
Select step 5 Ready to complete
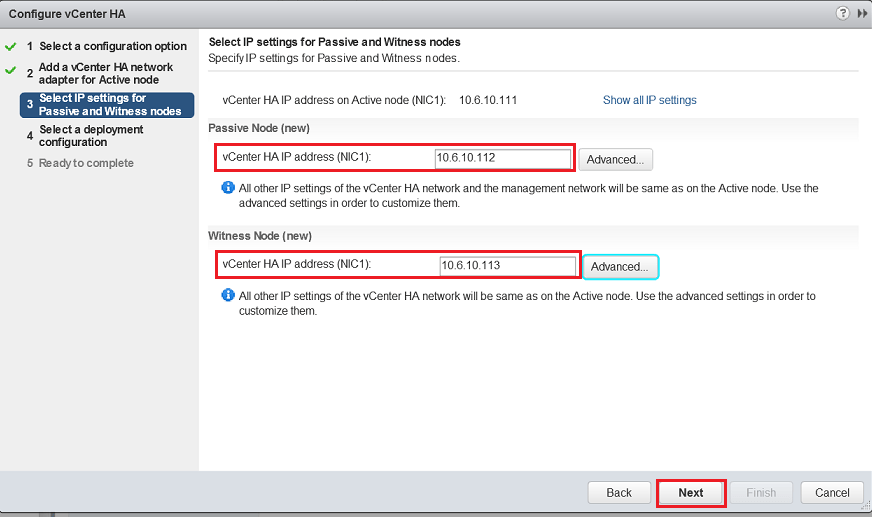pyautogui.click(x=86, y=163)
